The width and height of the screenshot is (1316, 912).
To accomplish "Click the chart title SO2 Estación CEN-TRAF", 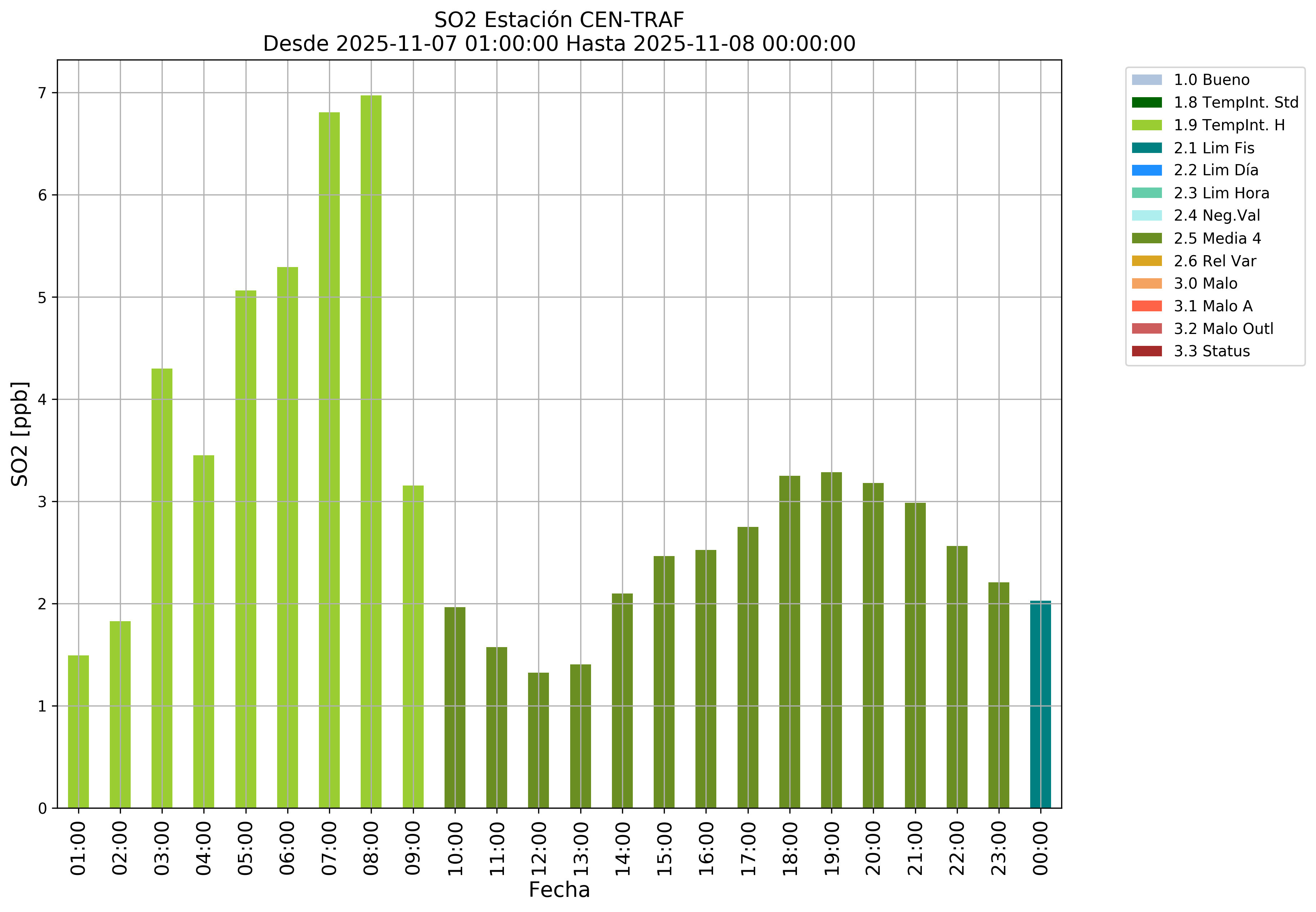I will coord(559,20).
